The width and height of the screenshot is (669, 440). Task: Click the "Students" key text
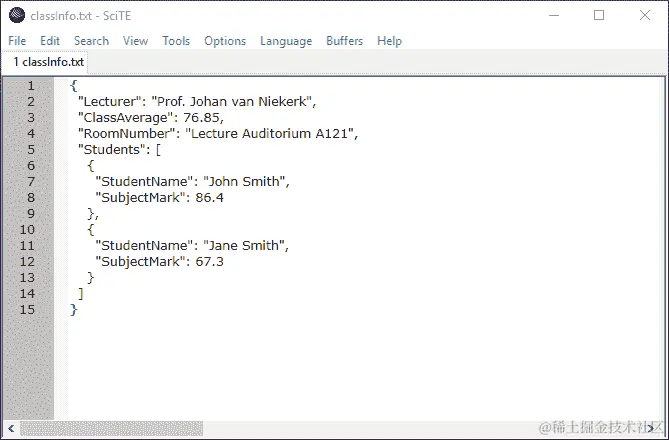[112, 150]
